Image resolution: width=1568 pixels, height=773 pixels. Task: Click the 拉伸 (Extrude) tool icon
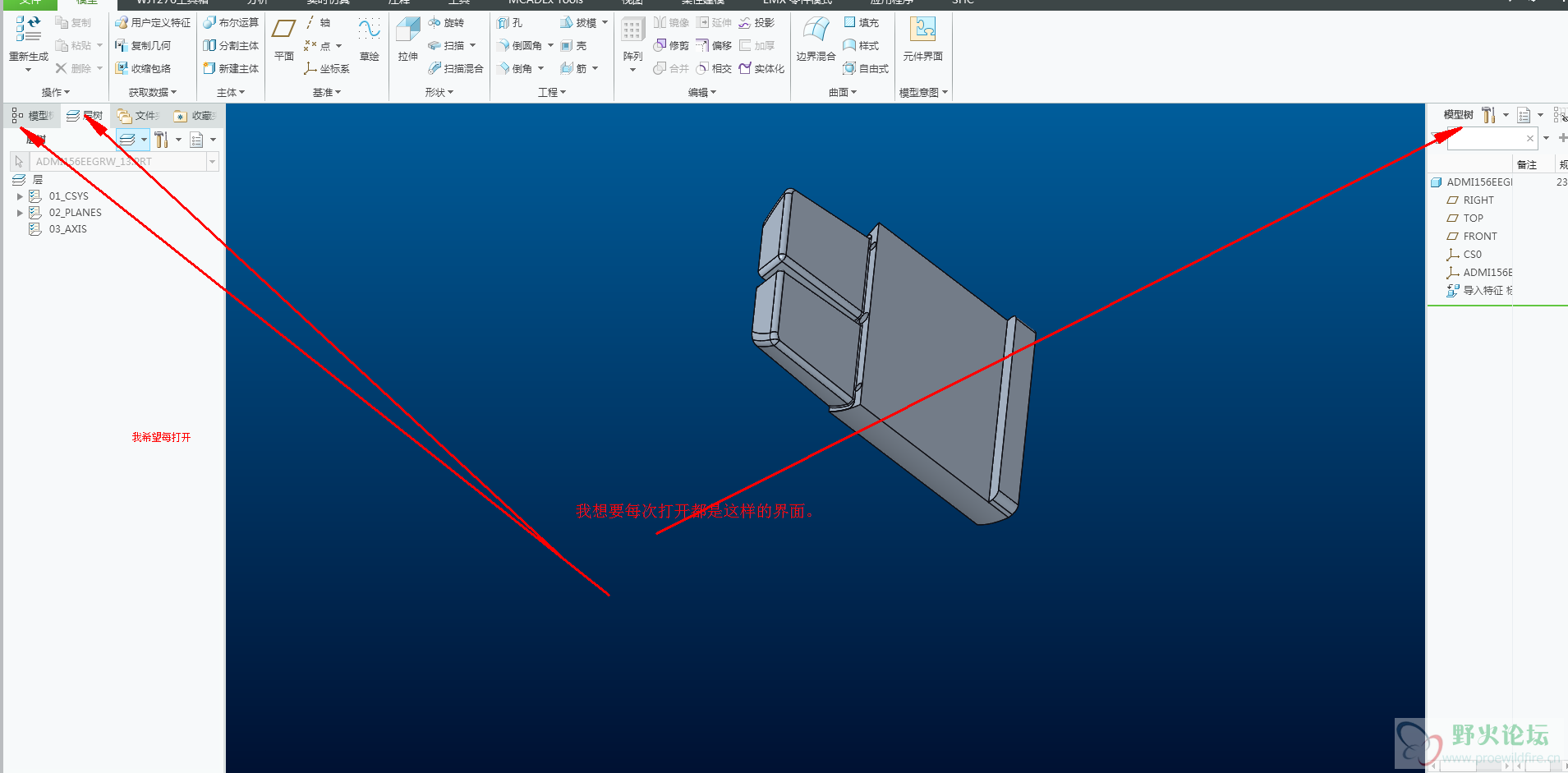(x=407, y=31)
